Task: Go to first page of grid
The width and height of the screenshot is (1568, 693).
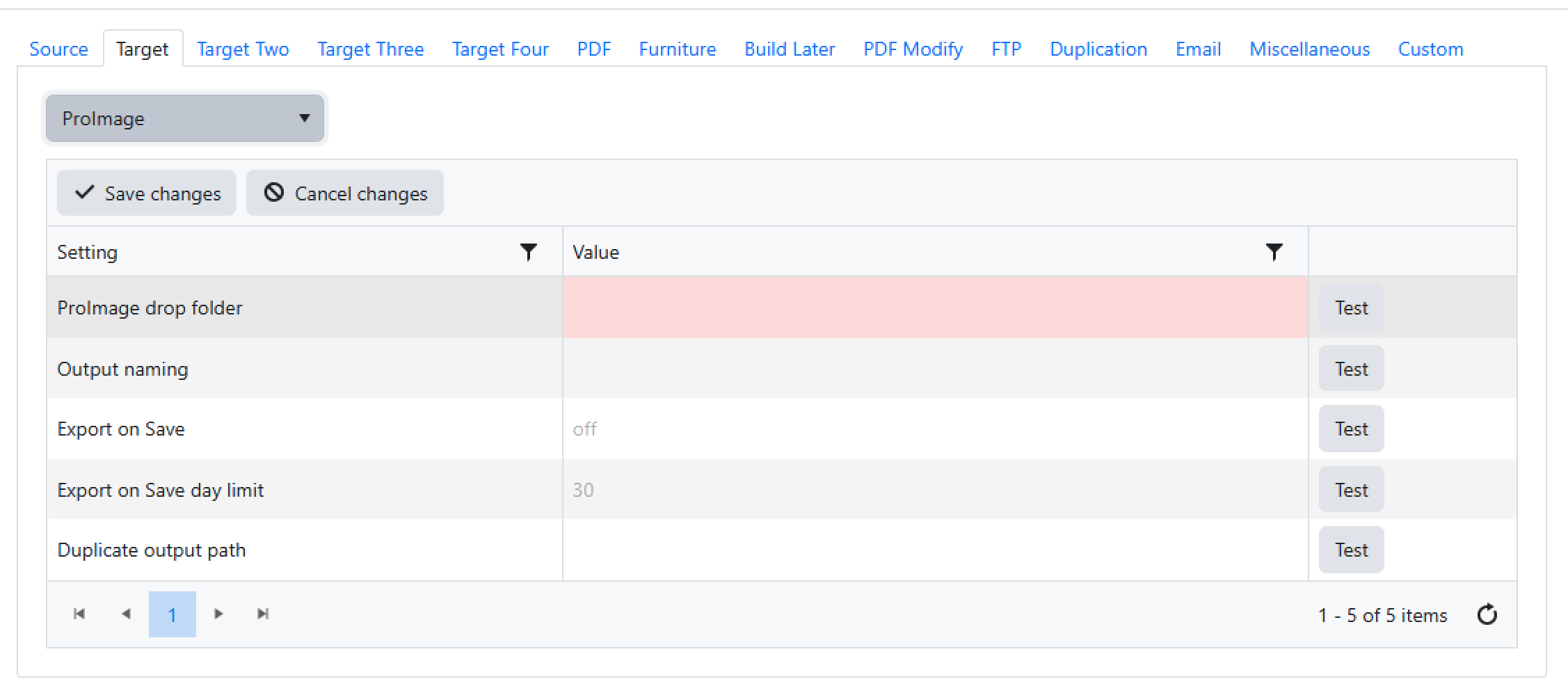Action: pos(79,614)
